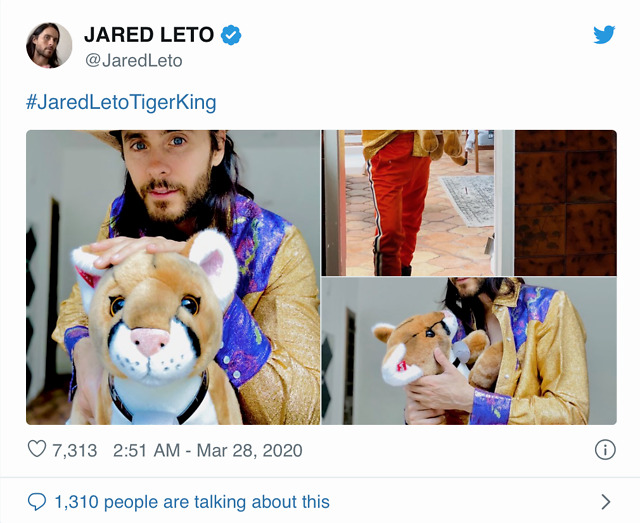Open the @JaredLeto handle link
Viewport: 640px width, 523px height.
tap(133, 61)
